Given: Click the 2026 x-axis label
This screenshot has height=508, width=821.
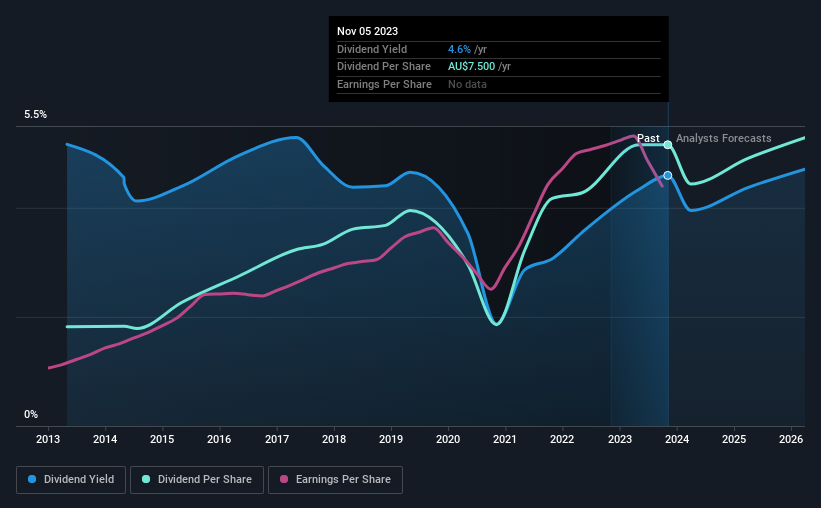Looking at the screenshot, I should (791, 439).
